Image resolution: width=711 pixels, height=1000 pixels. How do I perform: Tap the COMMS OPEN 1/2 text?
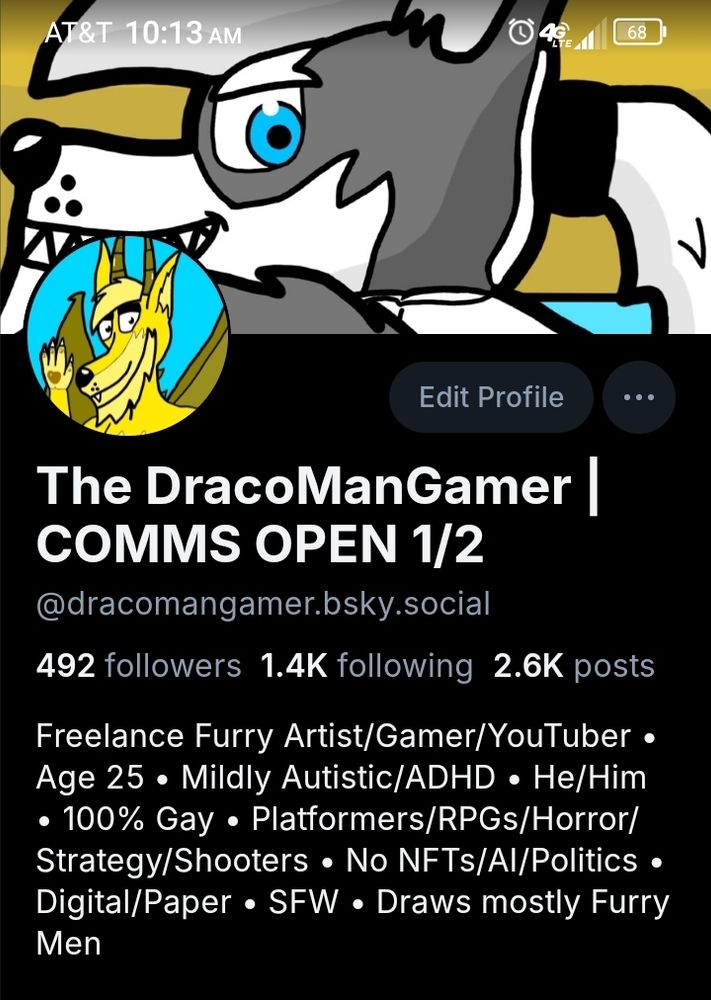point(260,544)
